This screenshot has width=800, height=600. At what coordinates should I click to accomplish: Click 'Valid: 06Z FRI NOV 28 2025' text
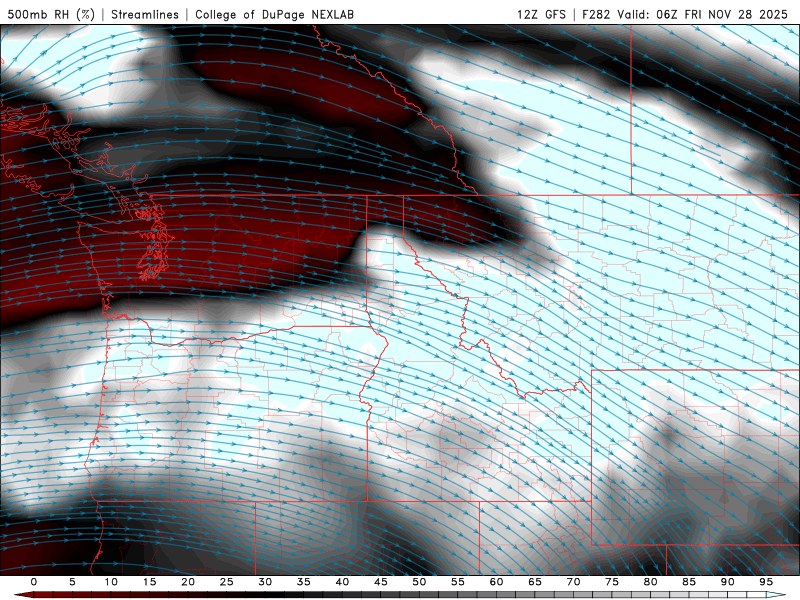click(703, 14)
